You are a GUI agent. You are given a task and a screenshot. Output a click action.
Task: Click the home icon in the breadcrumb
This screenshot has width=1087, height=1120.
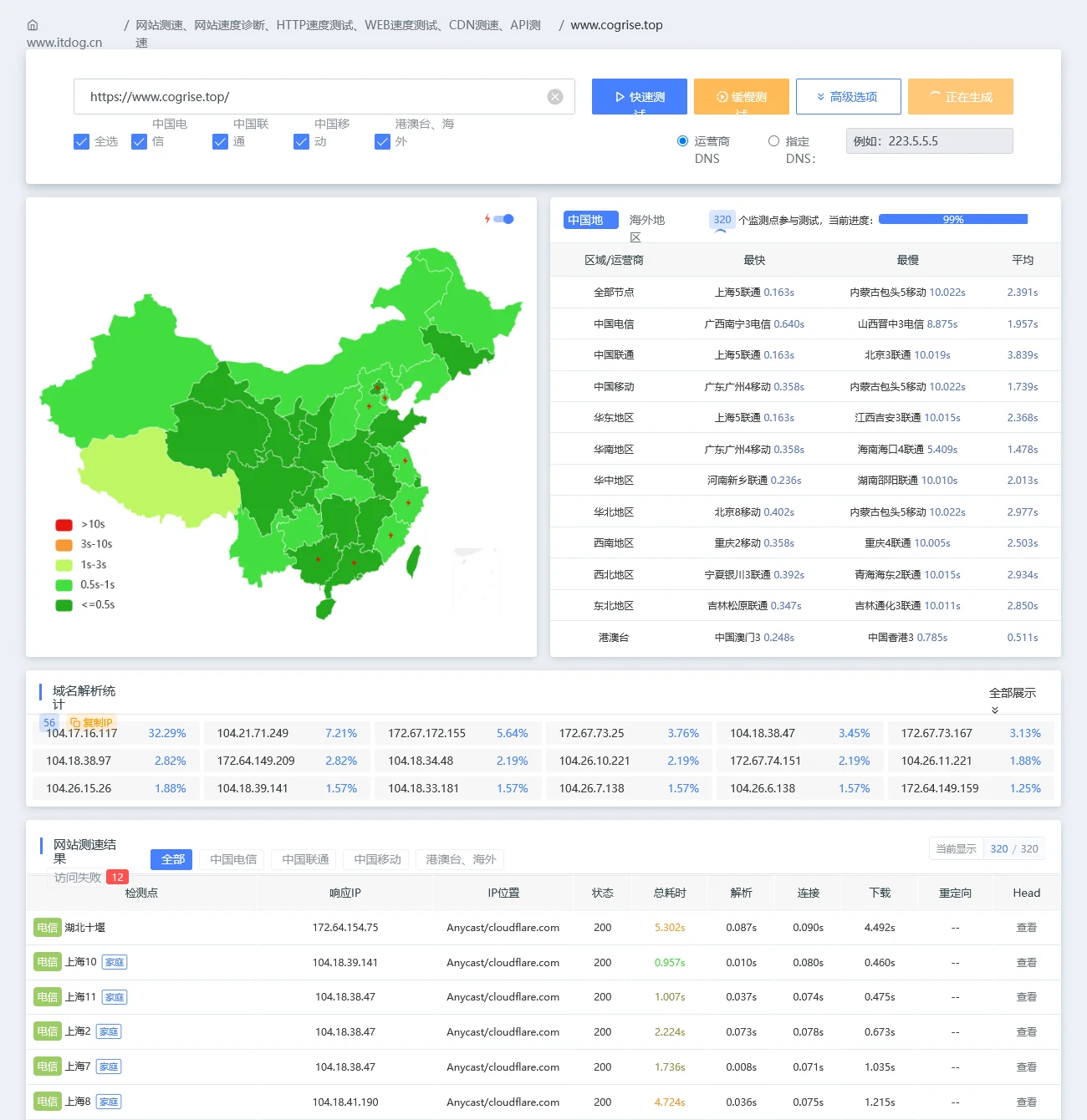(x=33, y=25)
